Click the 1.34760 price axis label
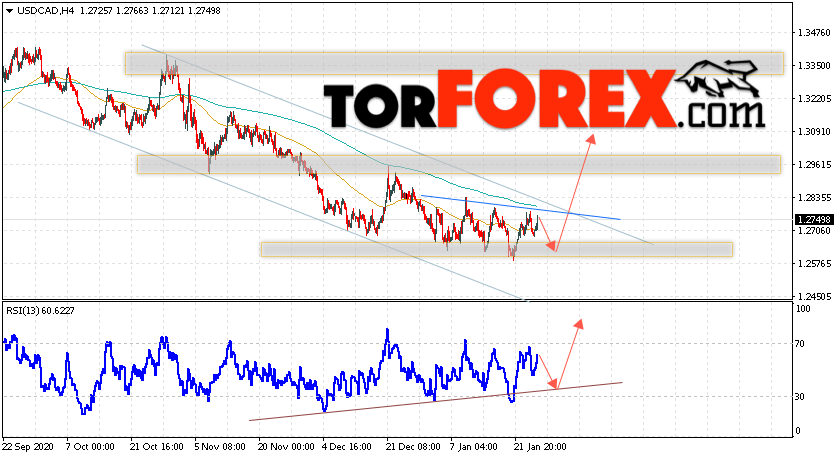 tap(814, 33)
